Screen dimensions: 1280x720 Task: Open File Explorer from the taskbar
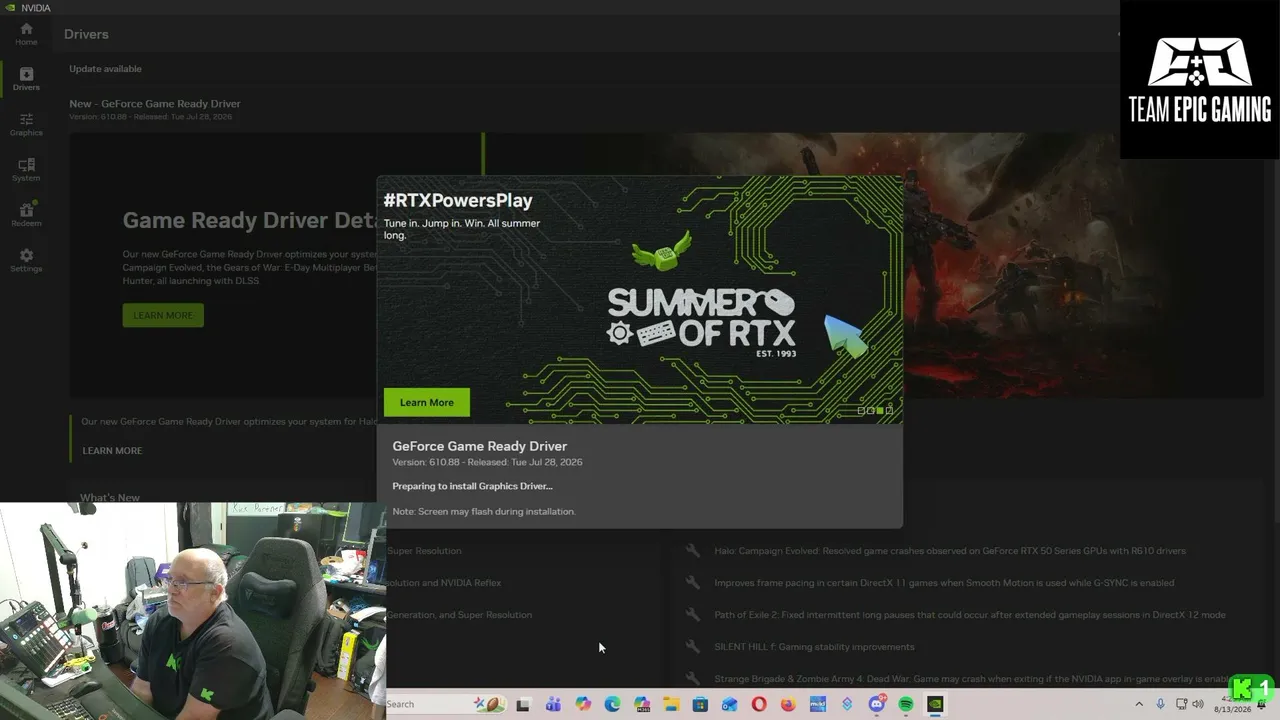671,704
